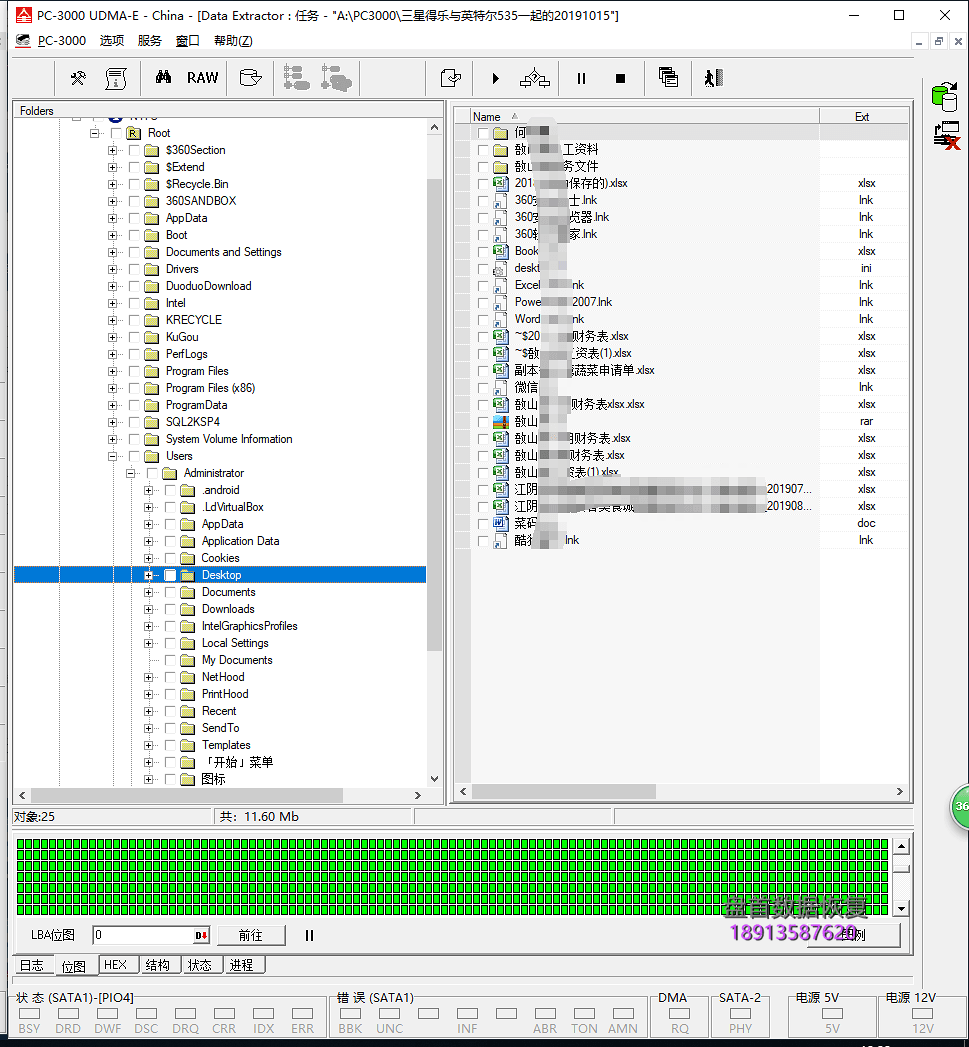Click the pause button beside 前往
Image resolution: width=969 pixels, height=1047 pixels.
[309, 935]
